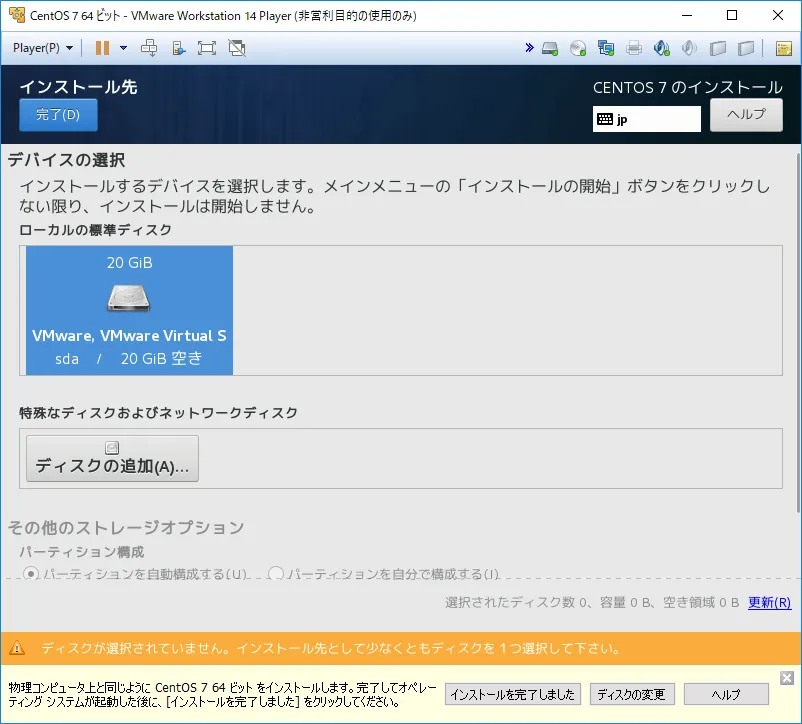802x724 pixels.
Task: Click the crossed-out display toolbar icon
Action: (237, 48)
